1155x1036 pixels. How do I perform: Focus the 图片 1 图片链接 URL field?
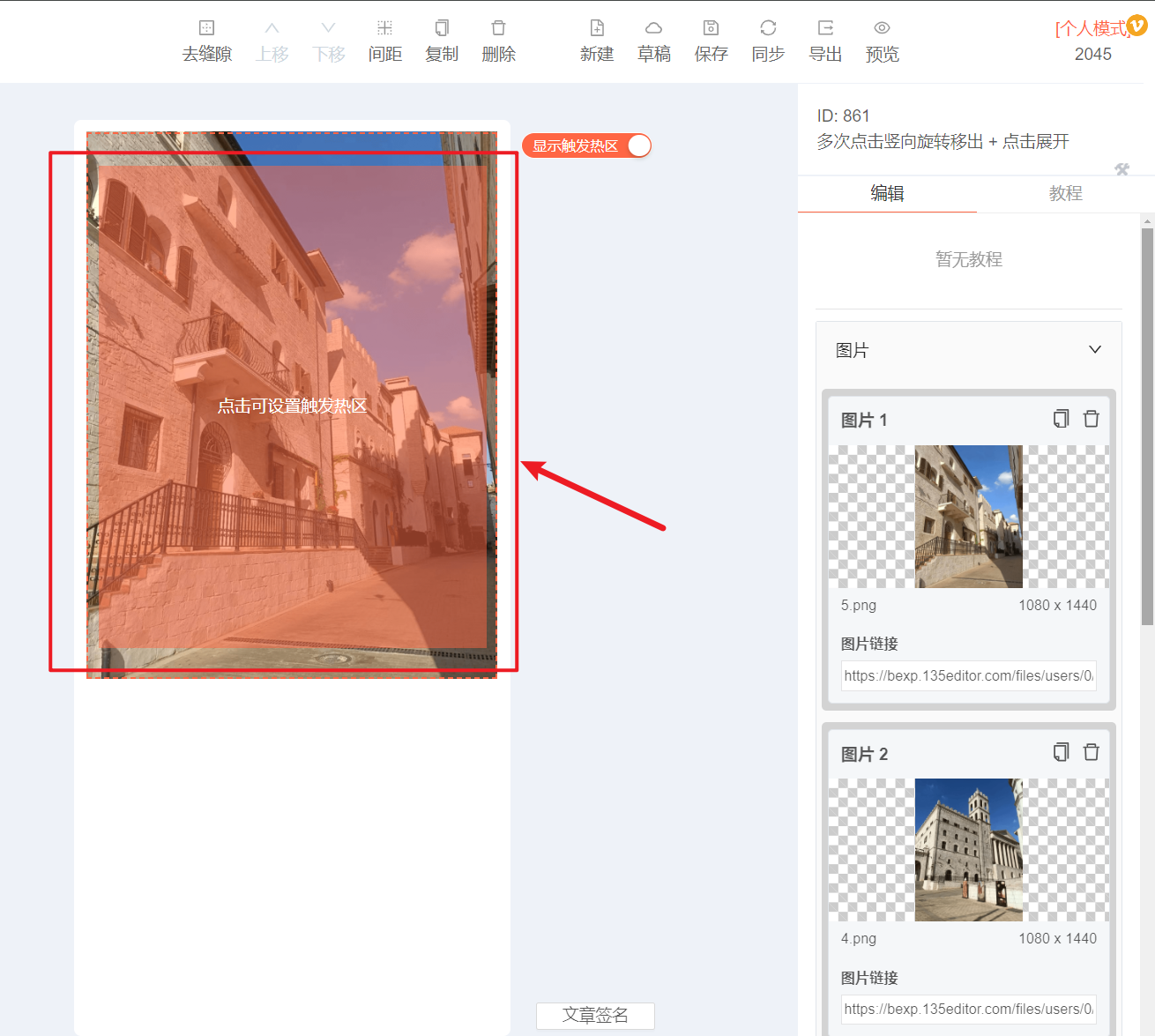coord(968,675)
